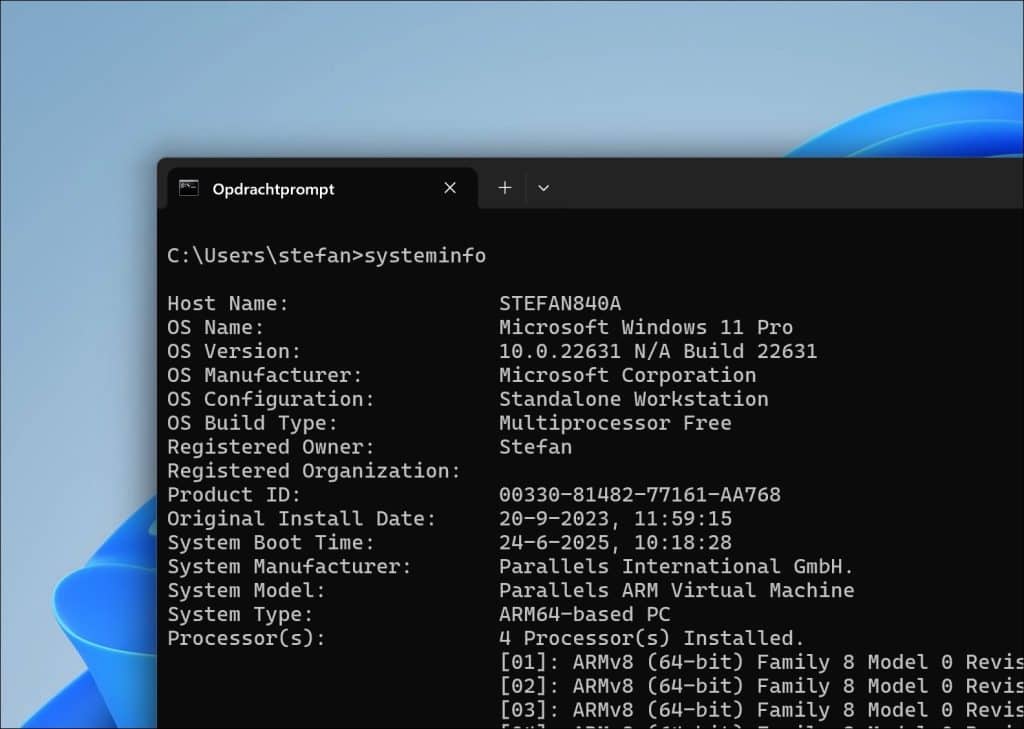Click the systeminfo command text
The image size is (1024, 729).
(425, 255)
